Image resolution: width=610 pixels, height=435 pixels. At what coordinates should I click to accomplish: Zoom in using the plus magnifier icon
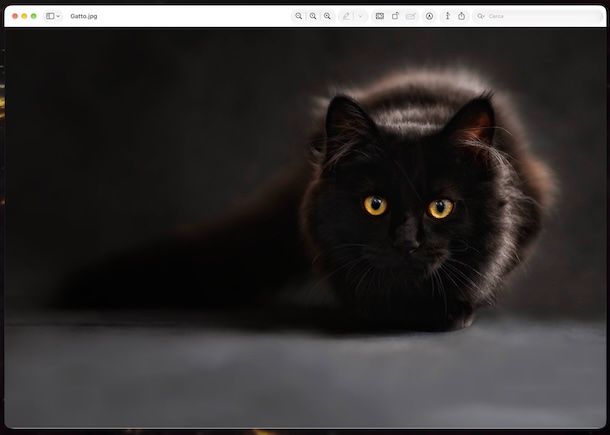[x=327, y=16]
